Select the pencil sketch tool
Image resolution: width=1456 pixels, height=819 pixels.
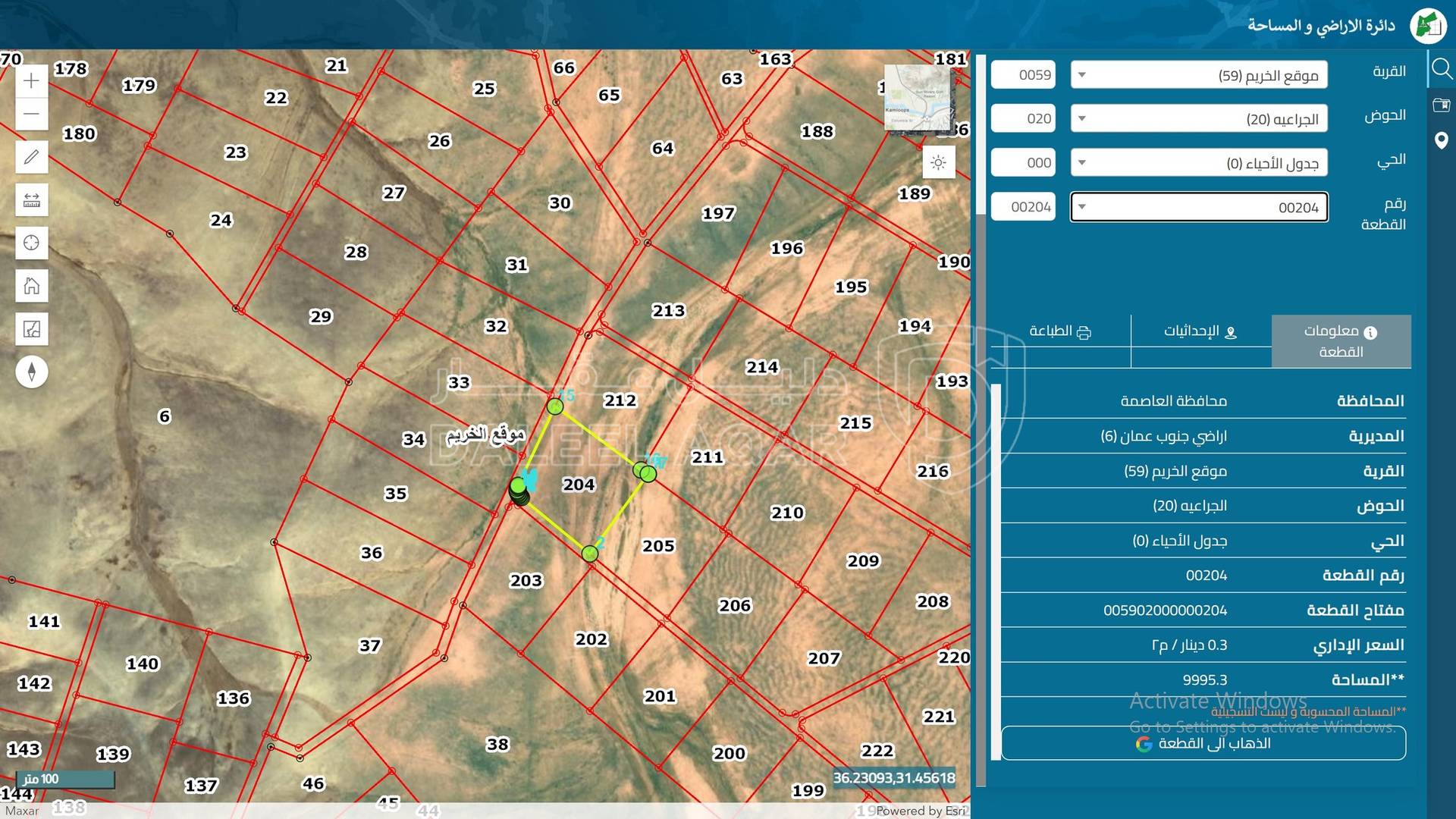click(x=31, y=157)
